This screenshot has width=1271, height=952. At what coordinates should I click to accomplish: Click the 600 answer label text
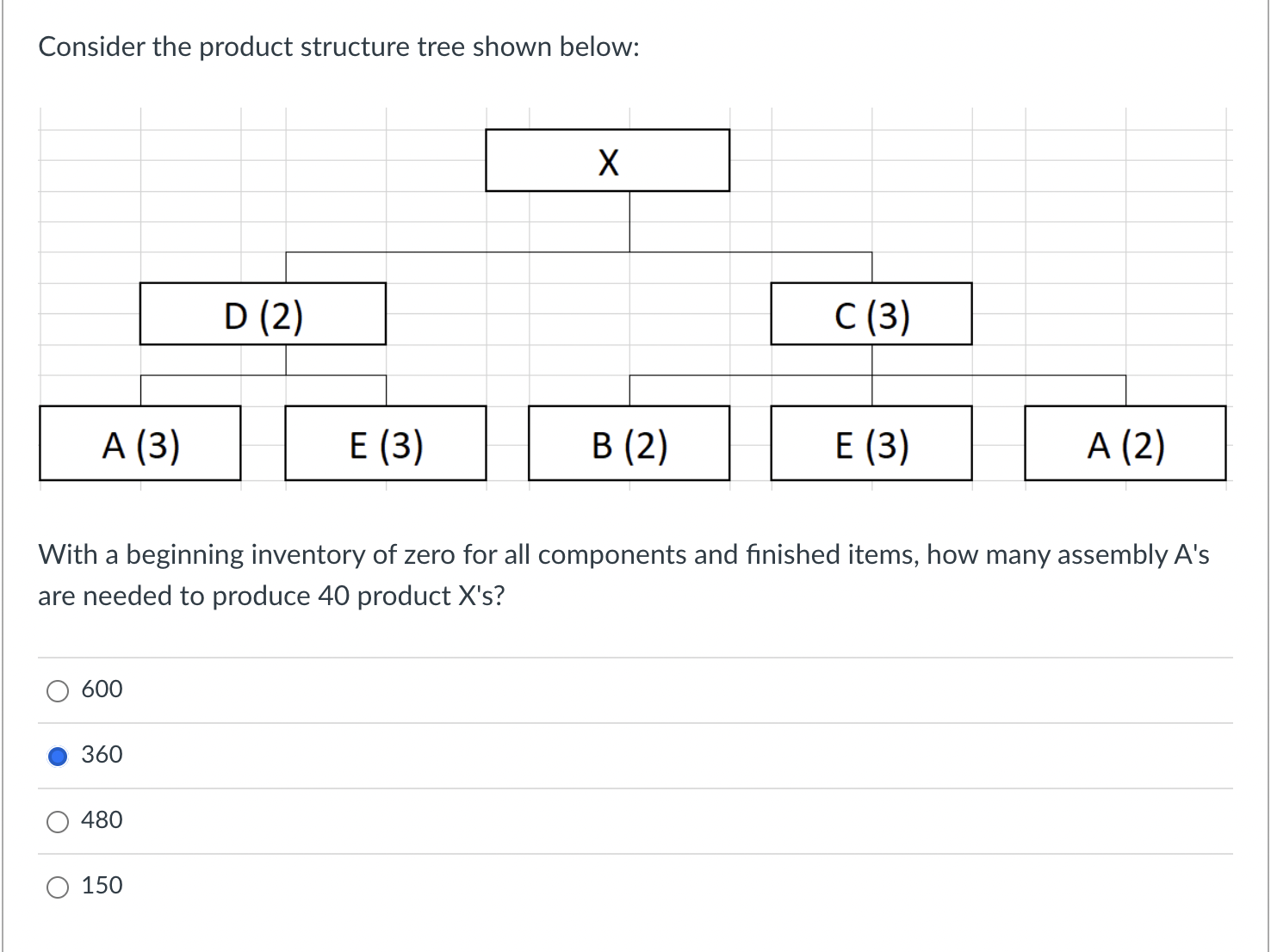click(x=102, y=689)
